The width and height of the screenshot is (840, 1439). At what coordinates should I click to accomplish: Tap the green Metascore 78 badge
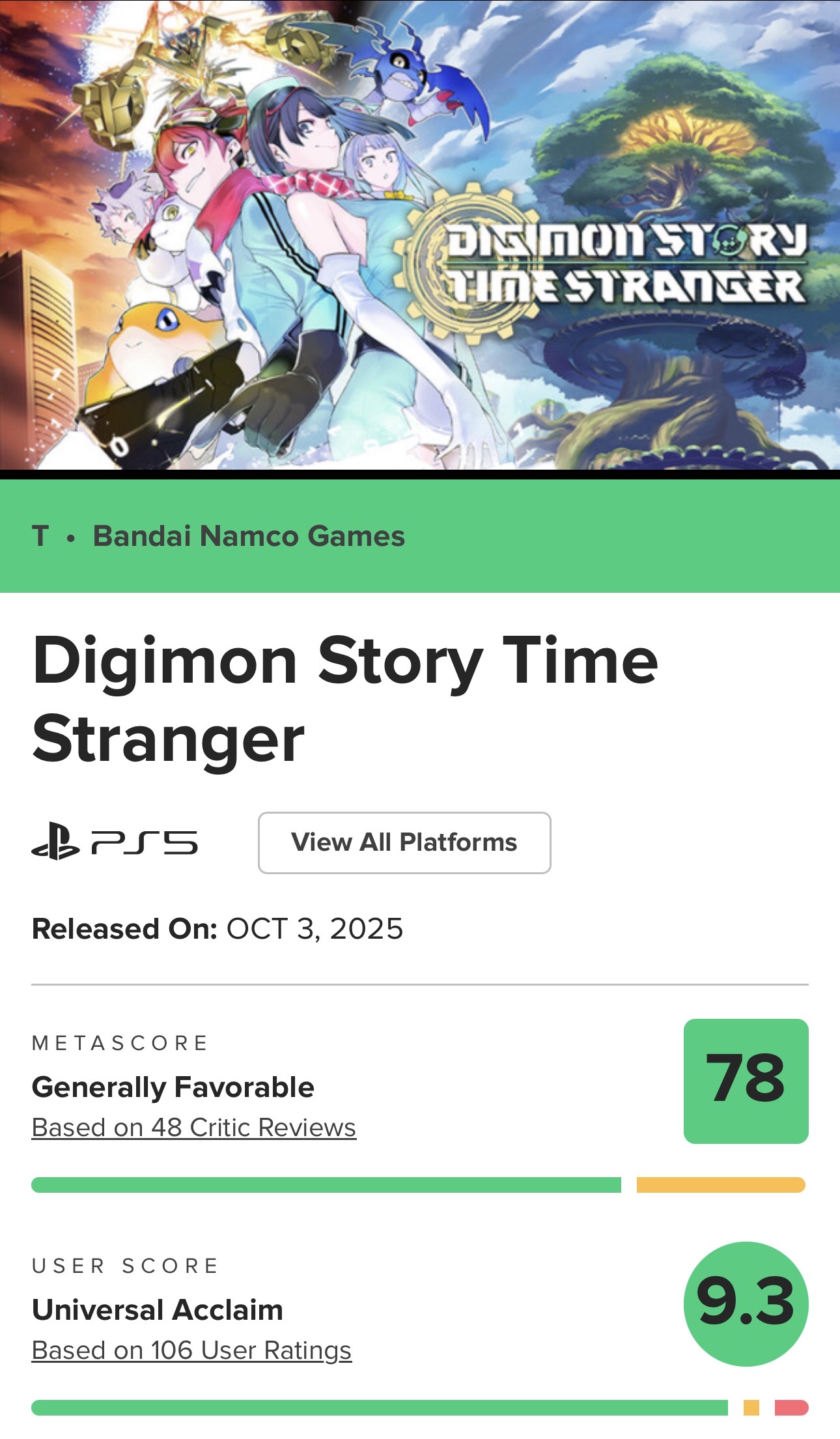746,1081
